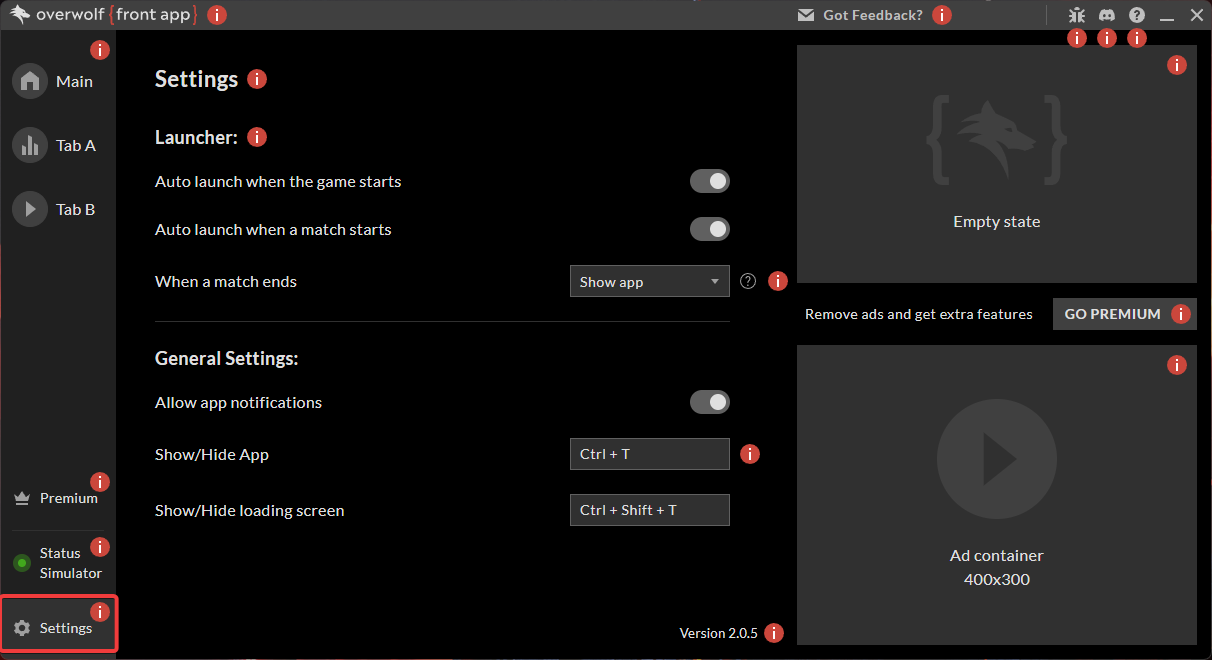Toggle Auto launch when the game starts

[710, 181]
